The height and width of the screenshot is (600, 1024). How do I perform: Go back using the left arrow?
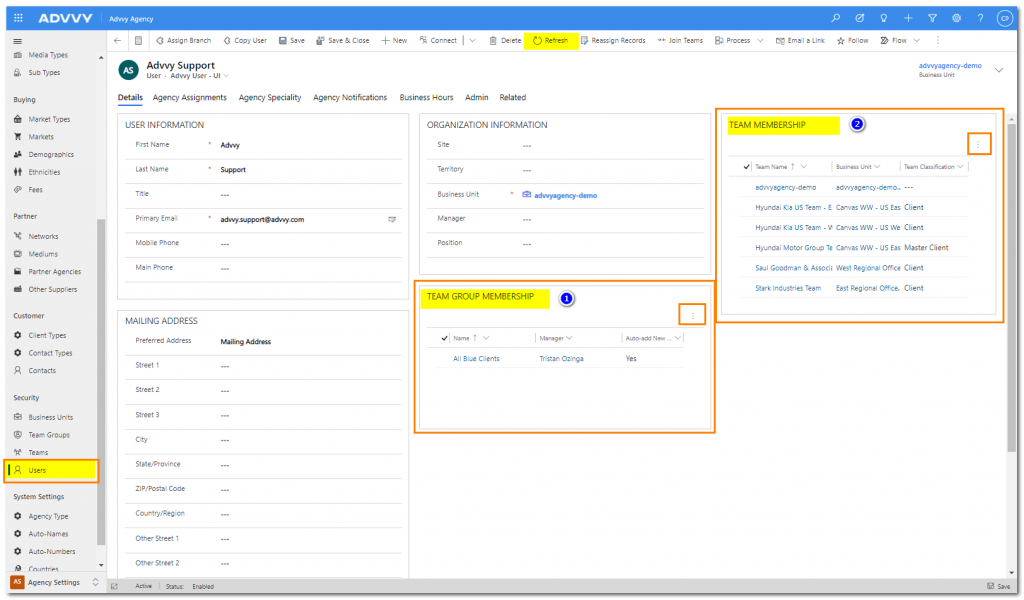[118, 41]
